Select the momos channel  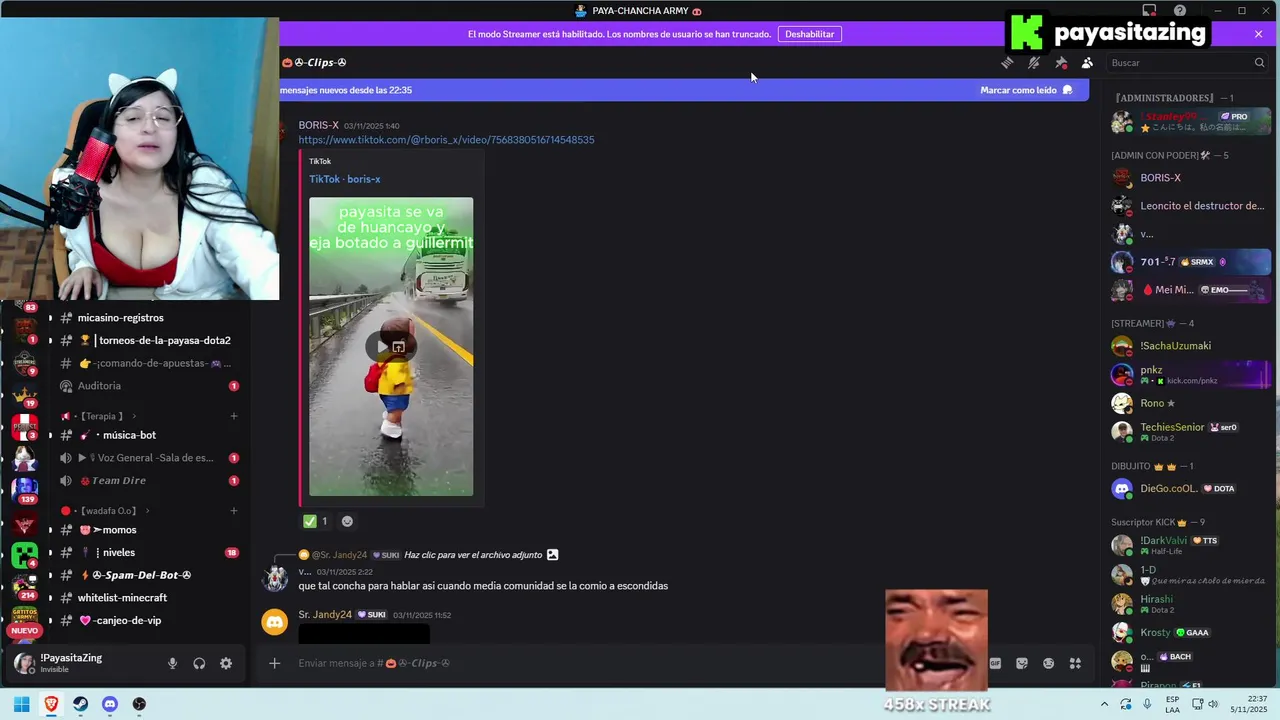(x=147, y=530)
